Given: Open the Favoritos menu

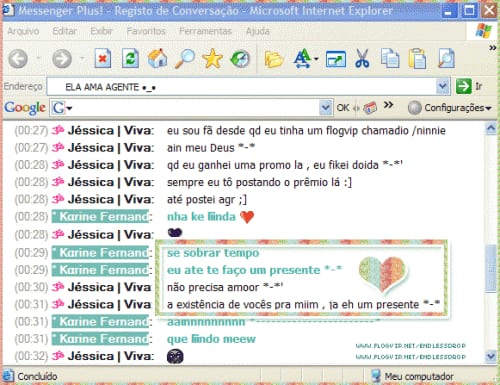Looking at the screenshot, I should (146, 31).
